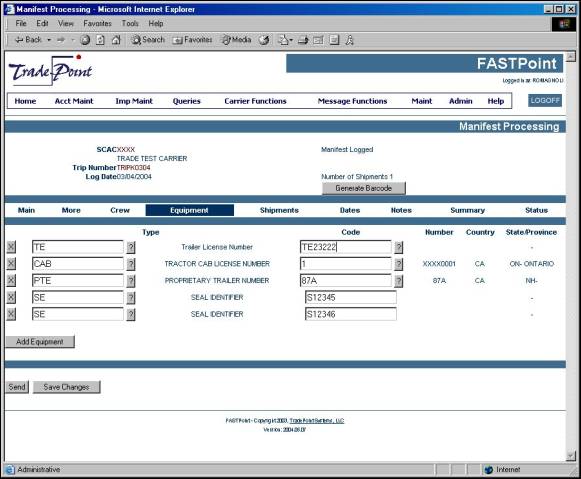Switch to the Status tab

tap(537, 210)
